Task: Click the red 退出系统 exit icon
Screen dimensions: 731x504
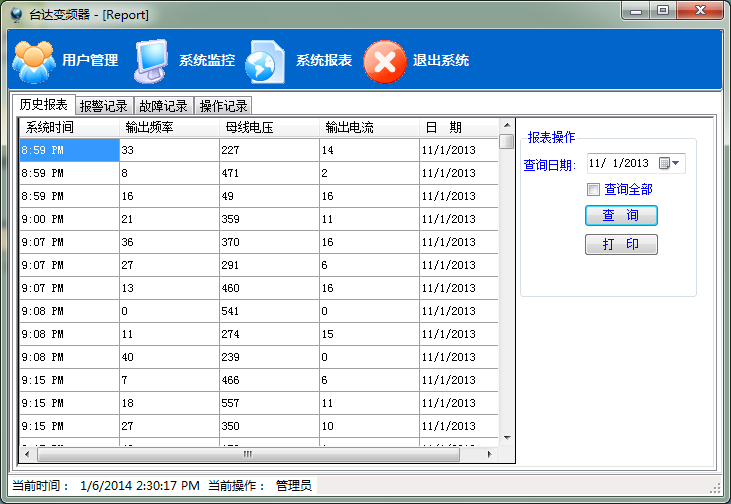Action: [x=384, y=61]
